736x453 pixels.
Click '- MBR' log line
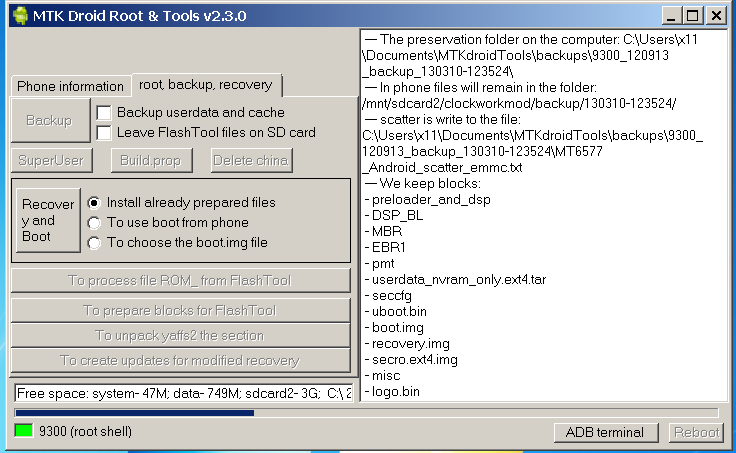(383, 231)
